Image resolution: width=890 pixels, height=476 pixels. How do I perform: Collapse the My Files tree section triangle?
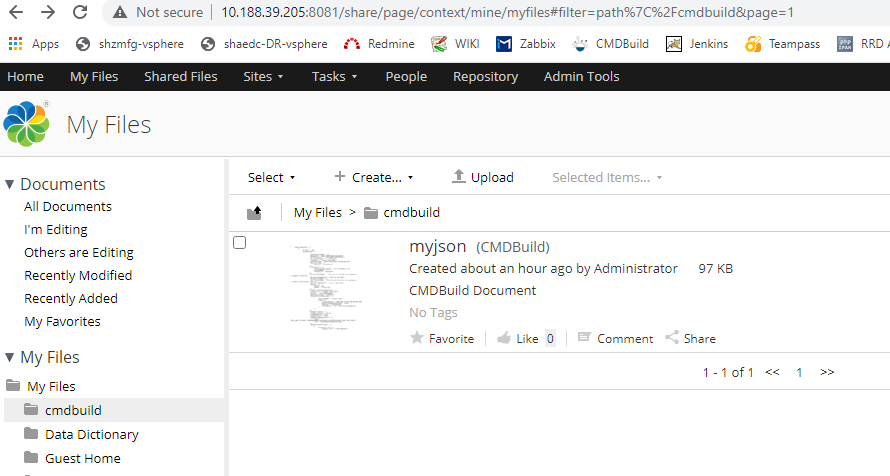9,357
